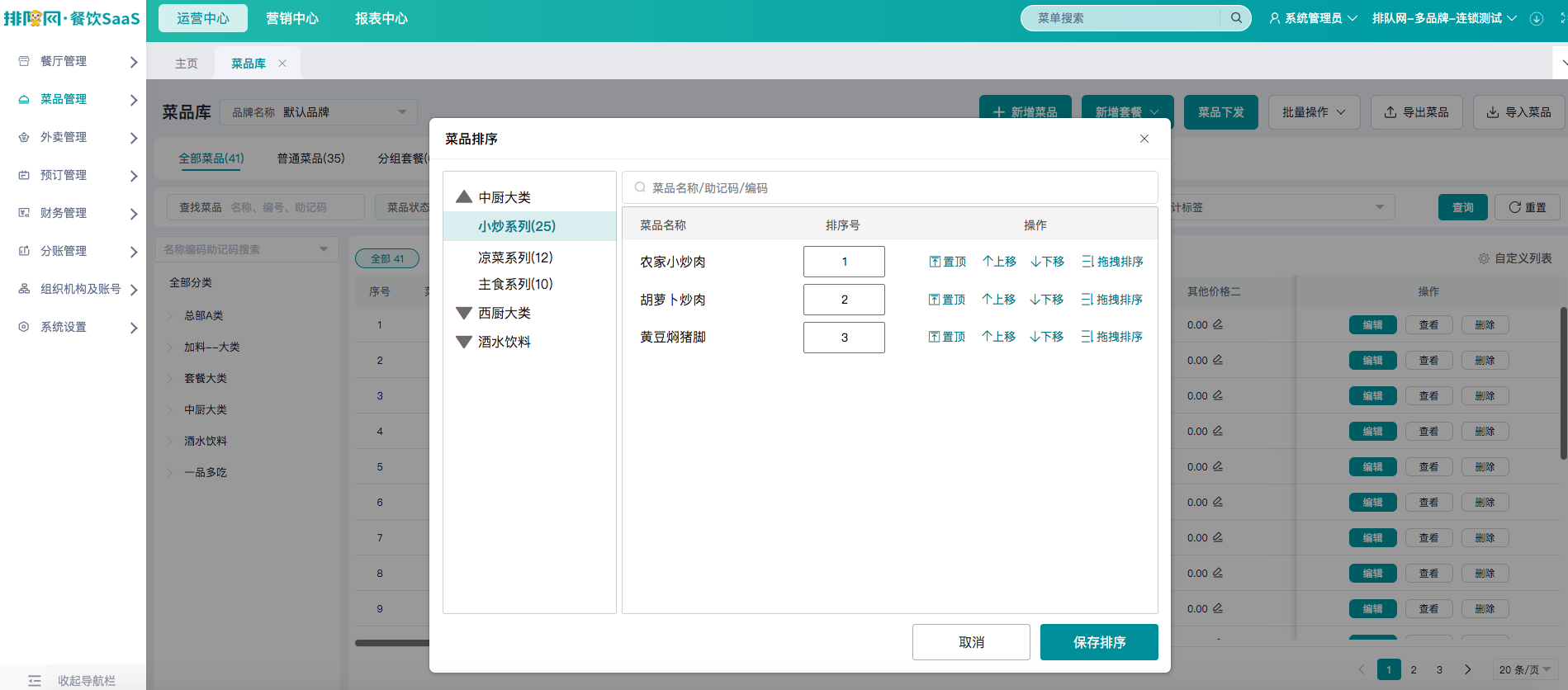The image size is (1568, 690).
Task: Expand the 酒水饮料 category in dialog
Action: (464, 342)
